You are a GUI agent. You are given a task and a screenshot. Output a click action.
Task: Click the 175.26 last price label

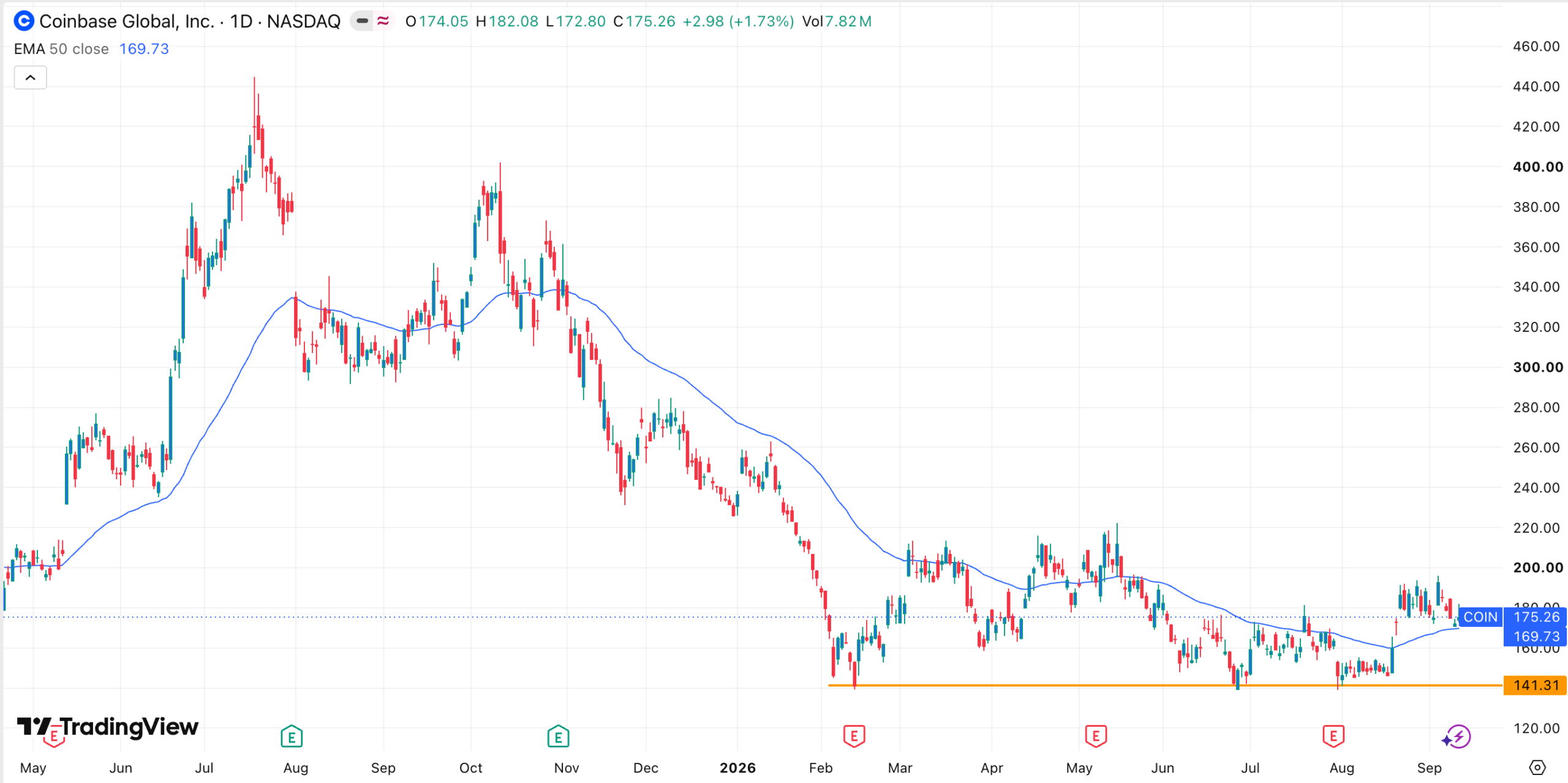1536,617
